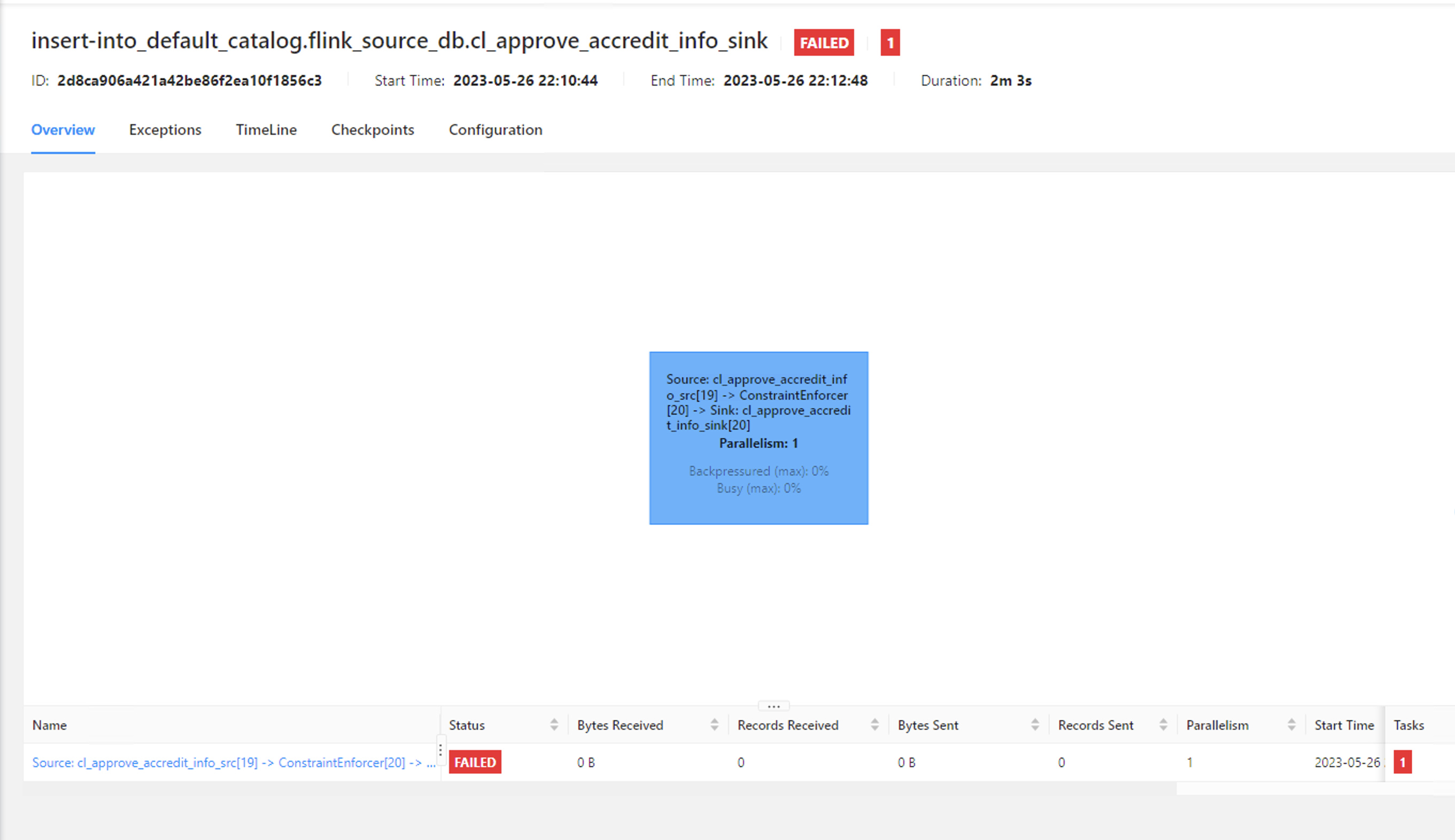Click the ellipsis handle above the table
Screen dimensions: 1455x840
coord(773,706)
